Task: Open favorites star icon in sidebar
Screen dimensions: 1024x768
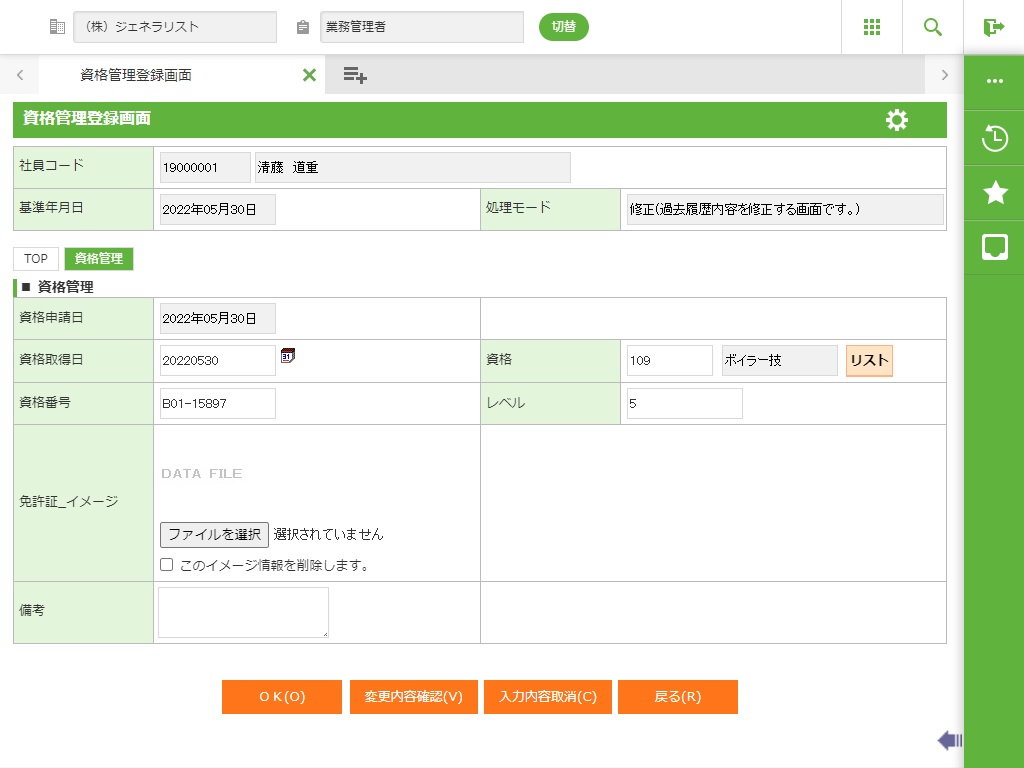Action: click(x=994, y=193)
